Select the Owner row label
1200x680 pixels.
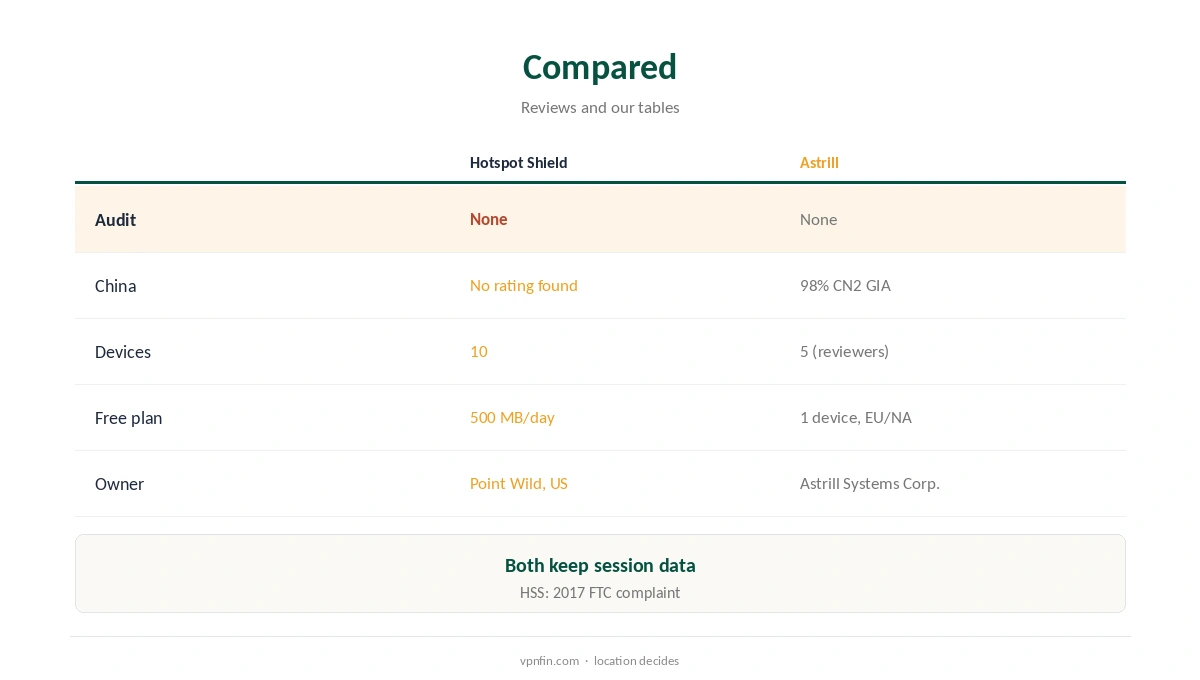(x=119, y=483)
